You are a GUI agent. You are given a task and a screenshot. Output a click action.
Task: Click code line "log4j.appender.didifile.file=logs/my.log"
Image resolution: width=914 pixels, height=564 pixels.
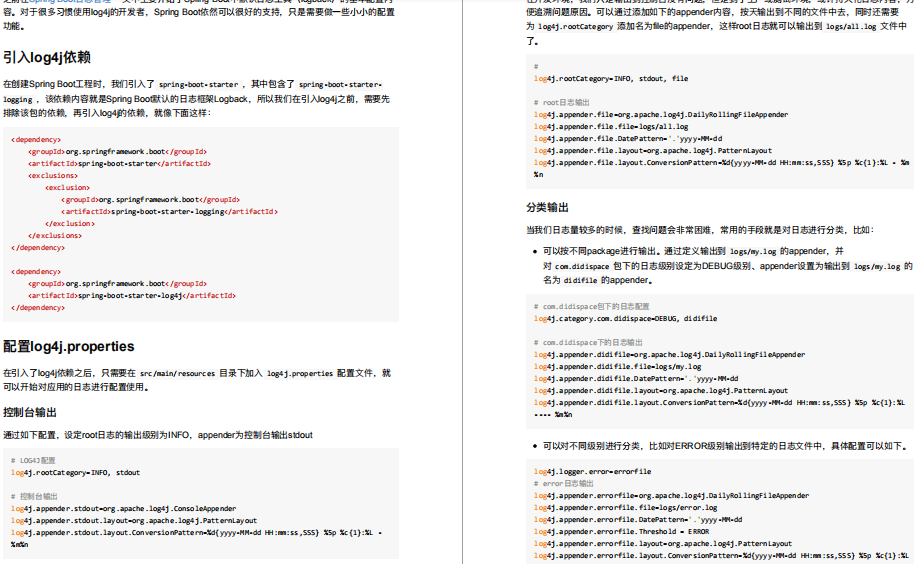pyautogui.click(x=617, y=366)
